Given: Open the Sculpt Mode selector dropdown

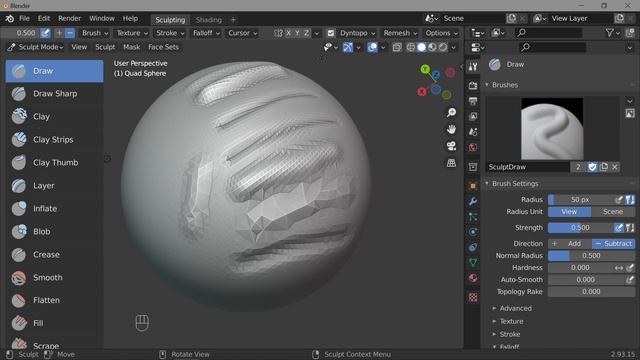Looking at the screenshot, I should pos(36,47).
